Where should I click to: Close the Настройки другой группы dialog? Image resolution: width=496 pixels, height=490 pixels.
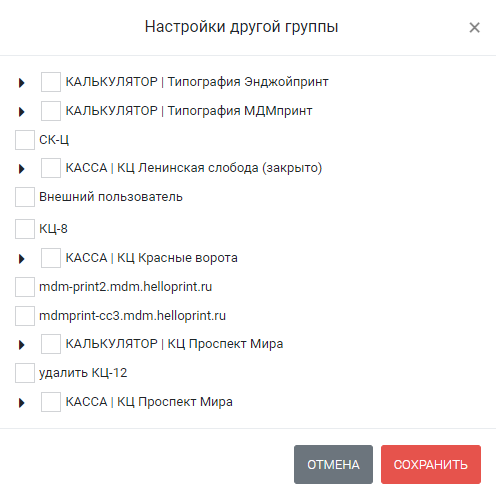pos(474,27)
